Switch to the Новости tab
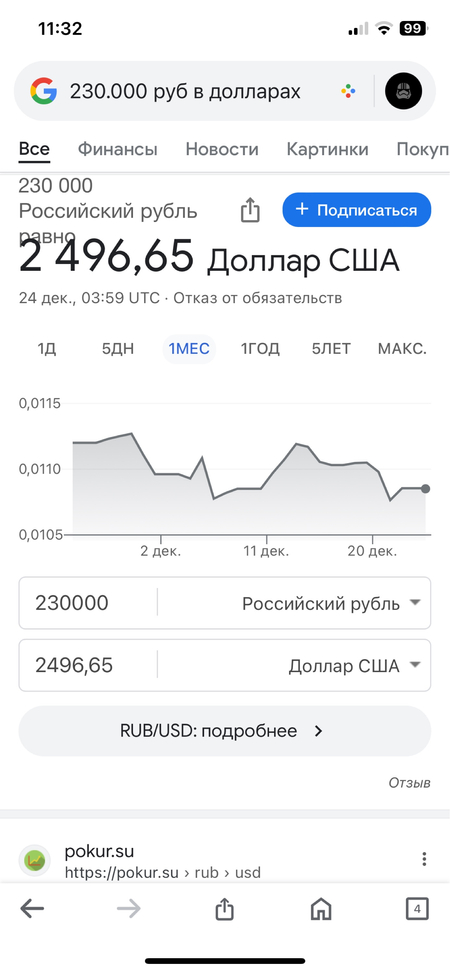 pos(222,150)
